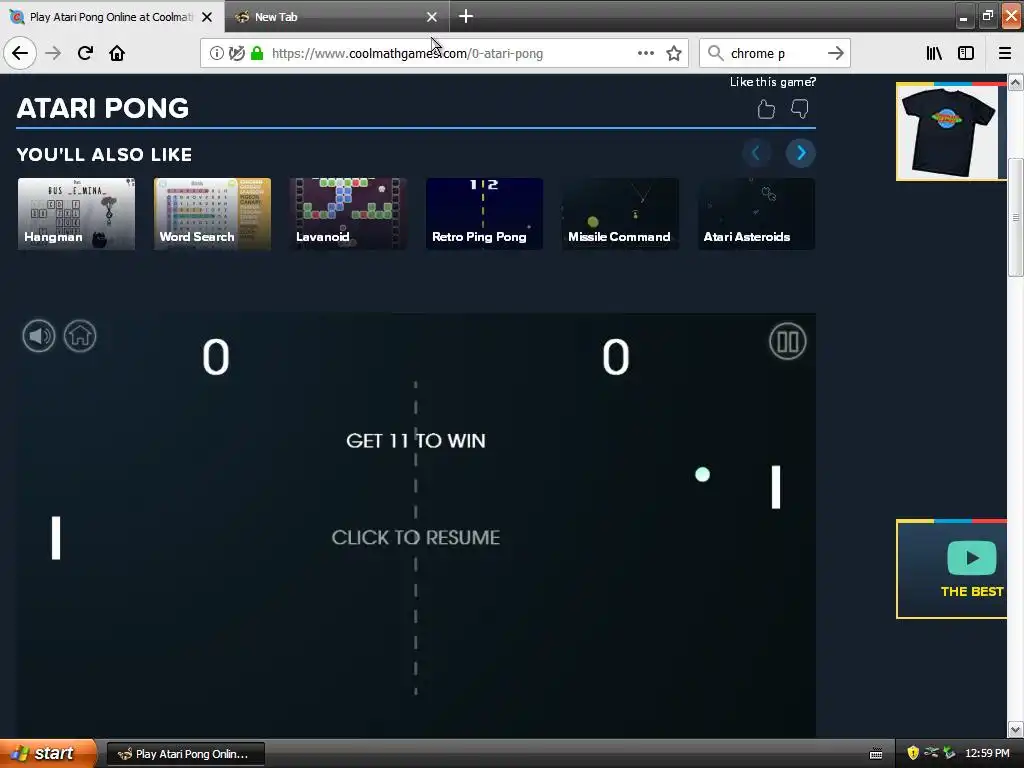Select Play Atari Pong taskbar button
The width and height of the screenshot is (1024, 768).
click(x=186, y=754)
